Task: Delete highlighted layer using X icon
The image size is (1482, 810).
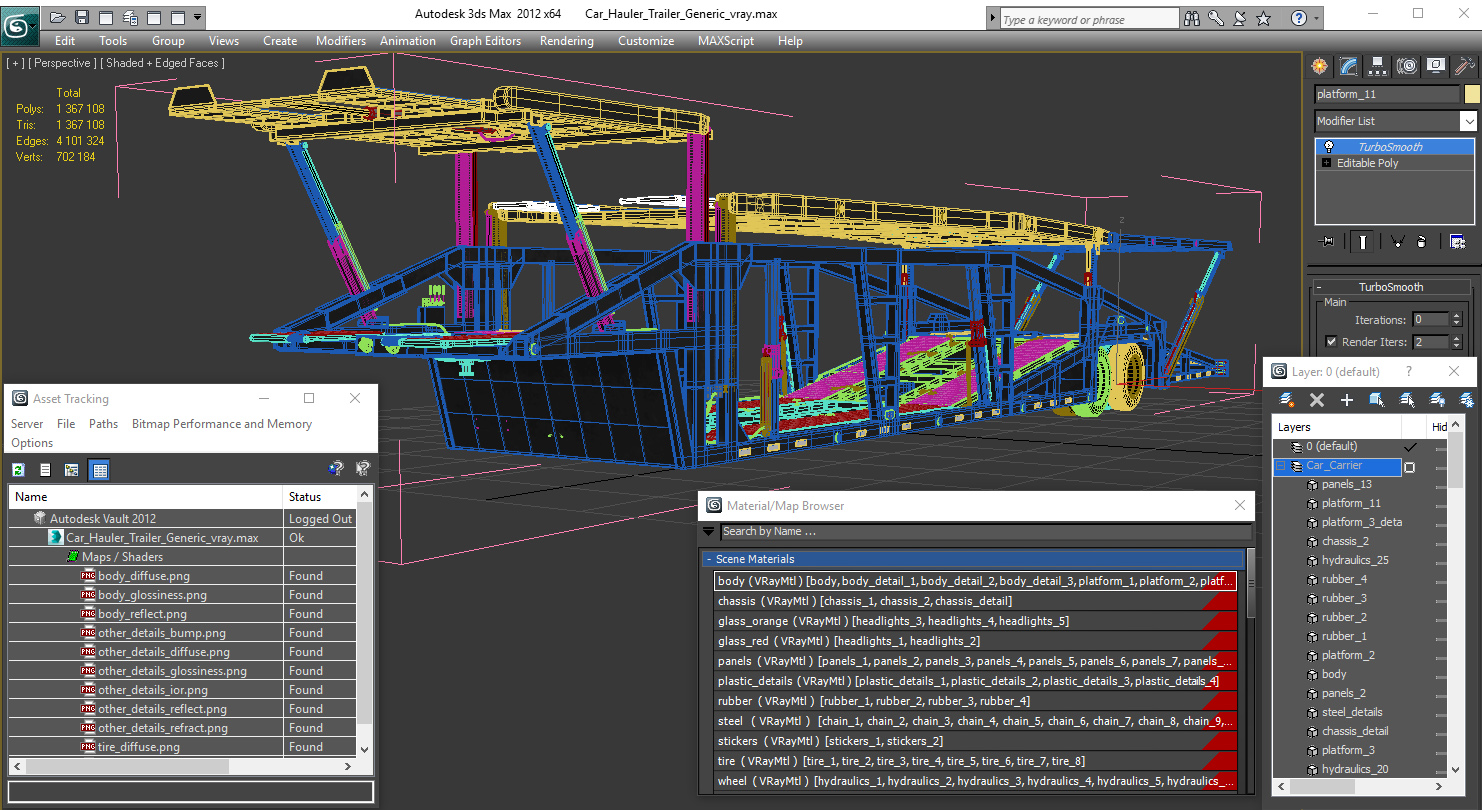Action: (1317, 400)
